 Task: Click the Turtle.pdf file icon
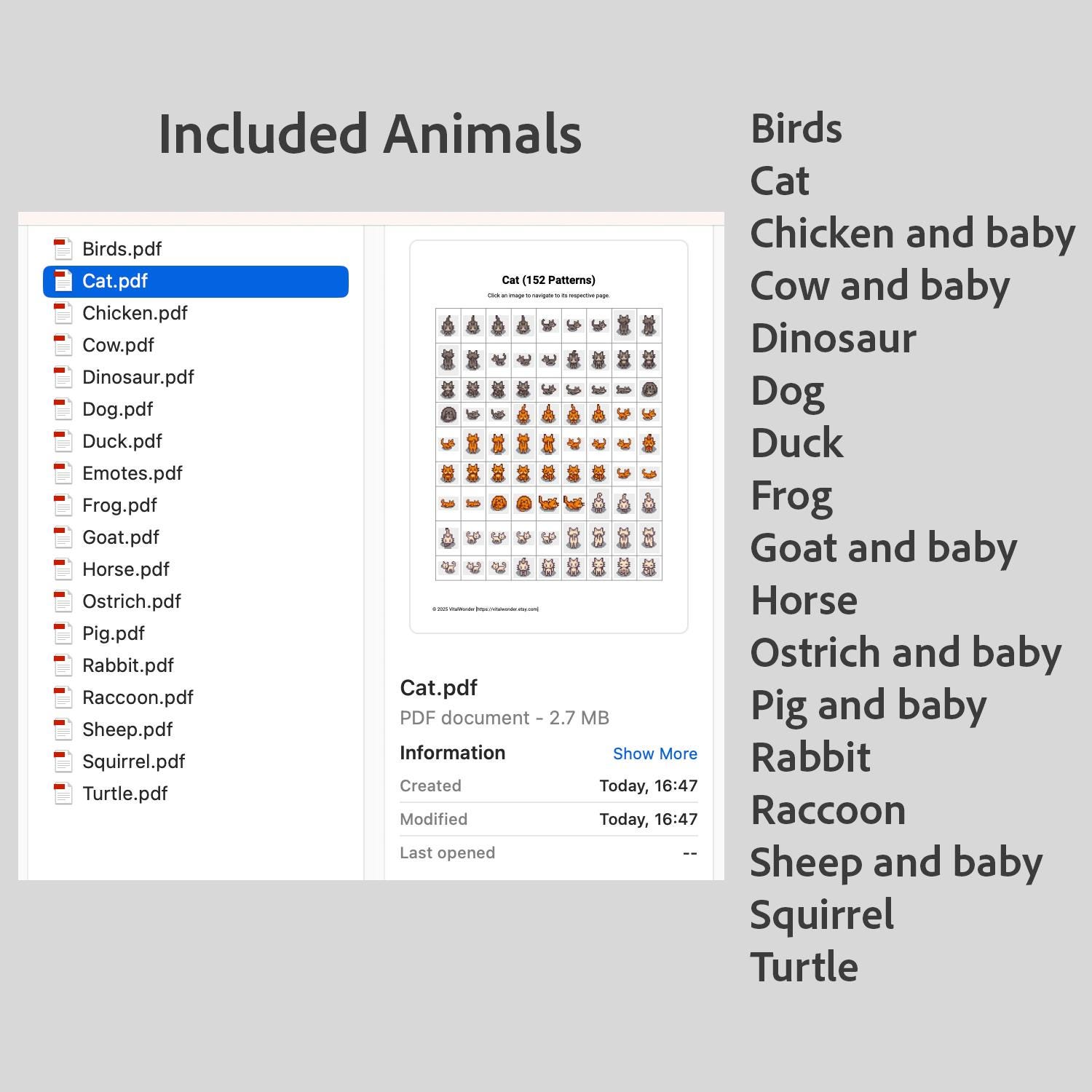(x=63, y=794)
